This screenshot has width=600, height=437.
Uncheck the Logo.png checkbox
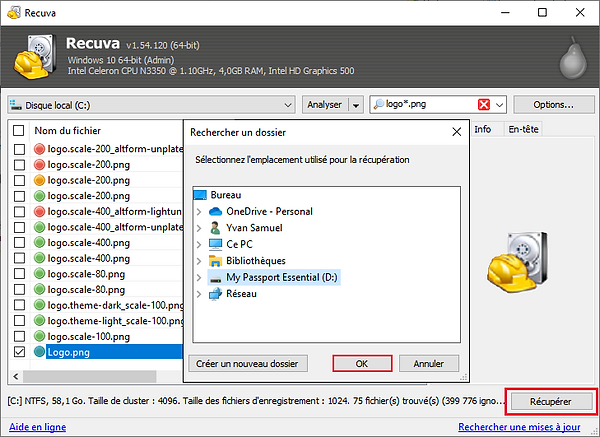tap(19, 352)
